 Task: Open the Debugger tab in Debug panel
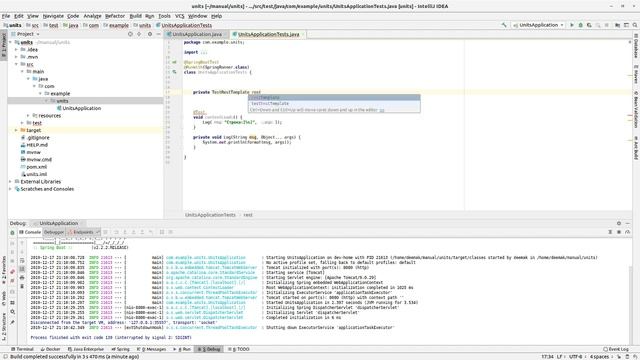pos(54,232)
